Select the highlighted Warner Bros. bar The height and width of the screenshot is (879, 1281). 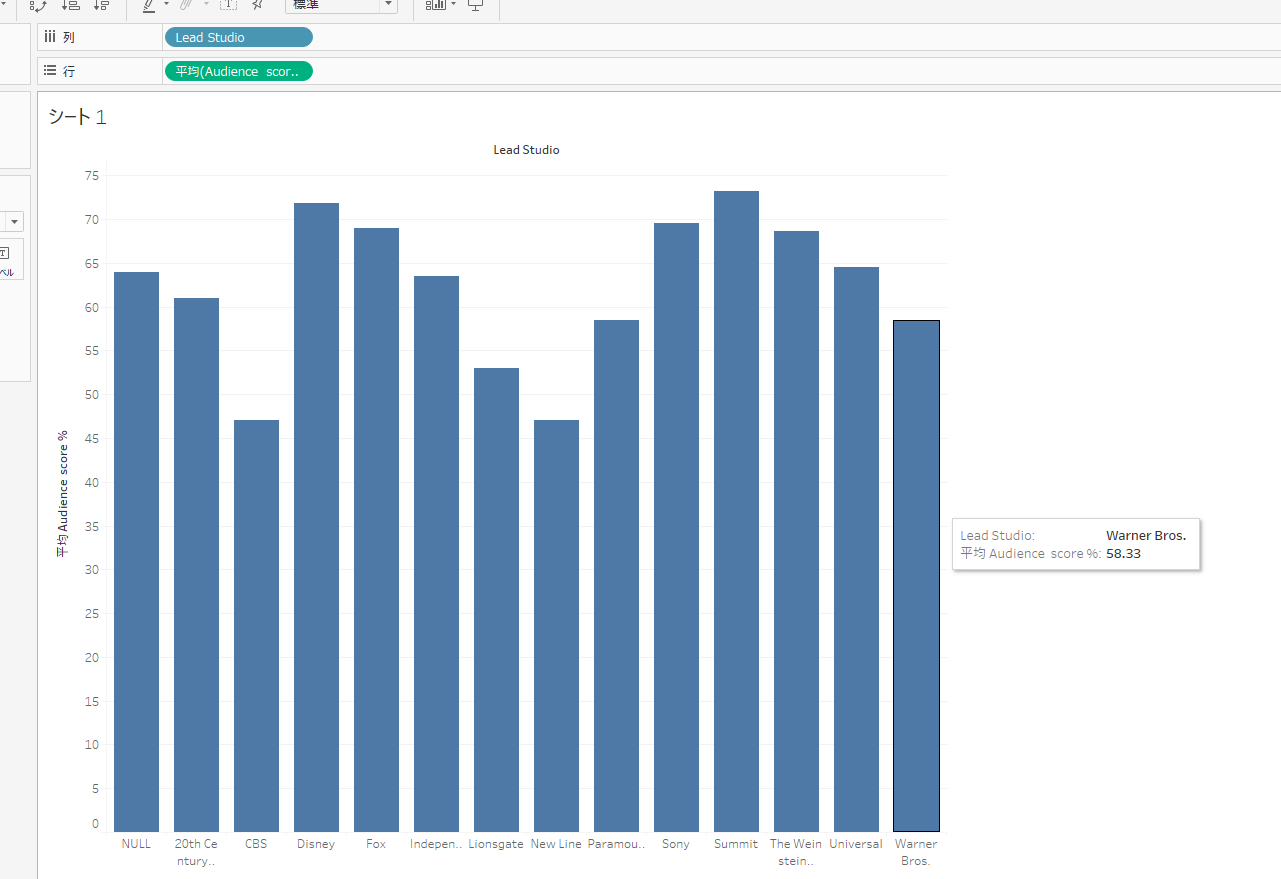[916, 576]
